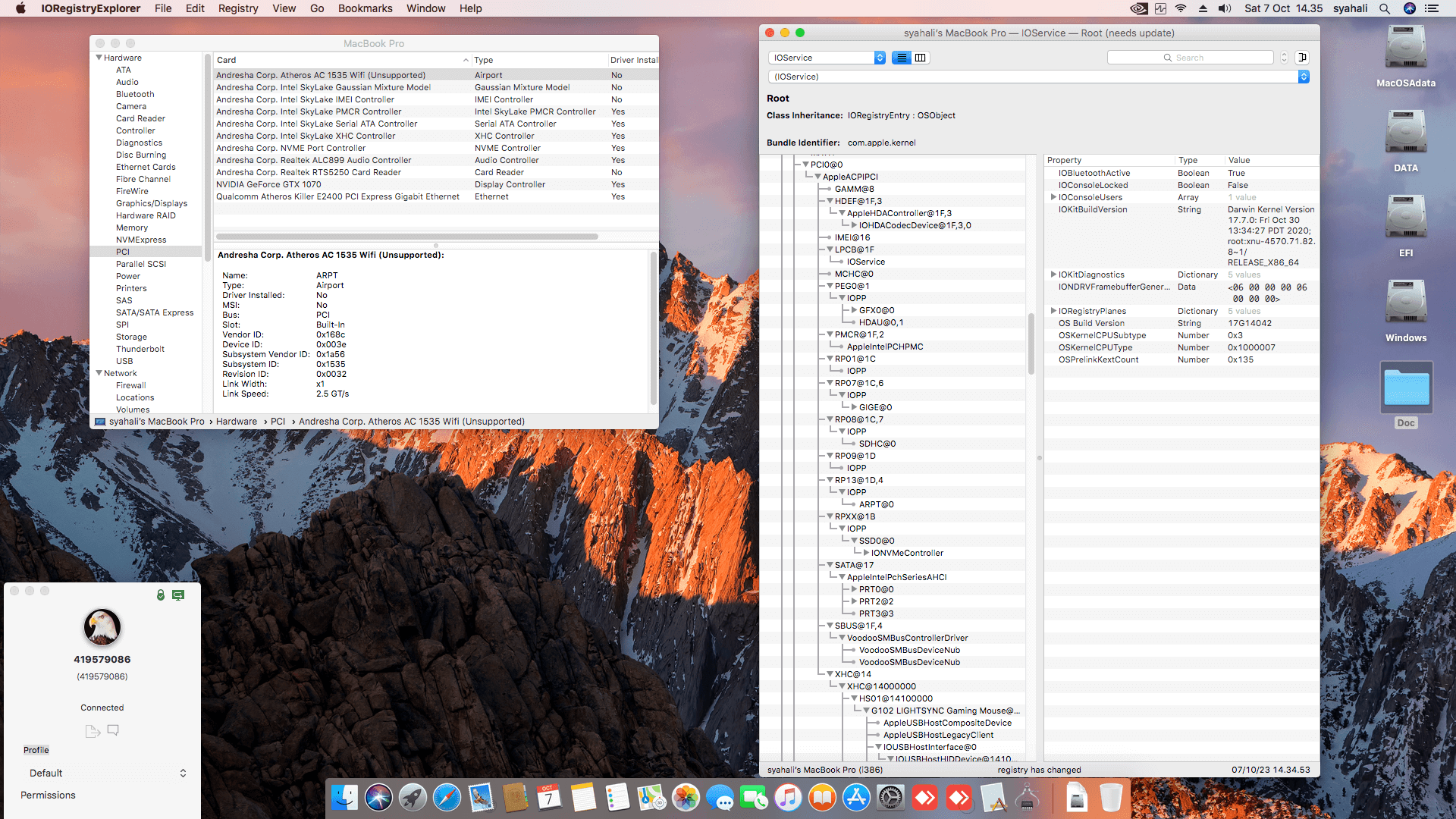Open the Default profile dropdown
The height and width of the screenshot is (819, 1456).
point(106,773)
